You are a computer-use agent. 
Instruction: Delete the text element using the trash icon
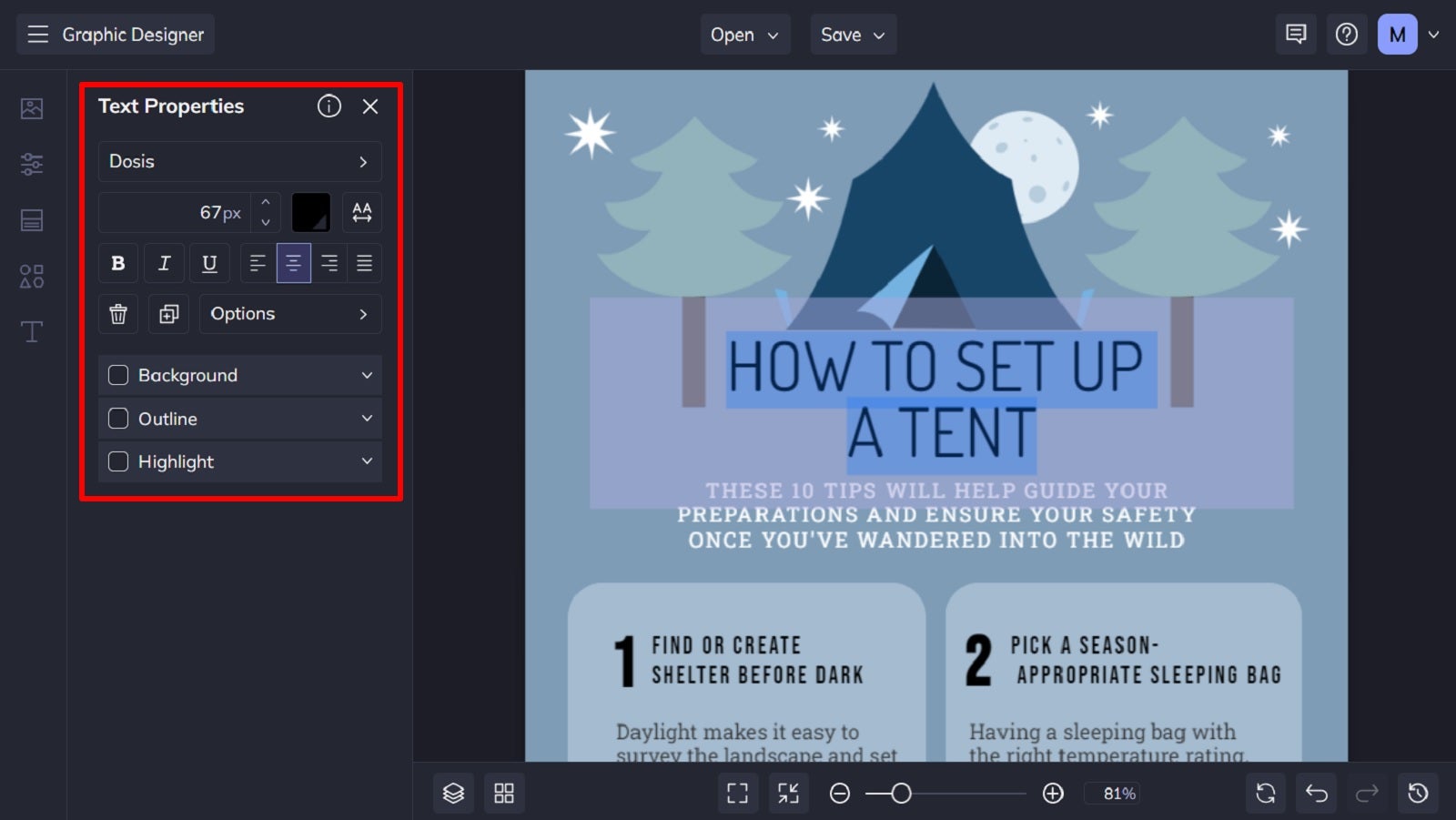point(117,313)
